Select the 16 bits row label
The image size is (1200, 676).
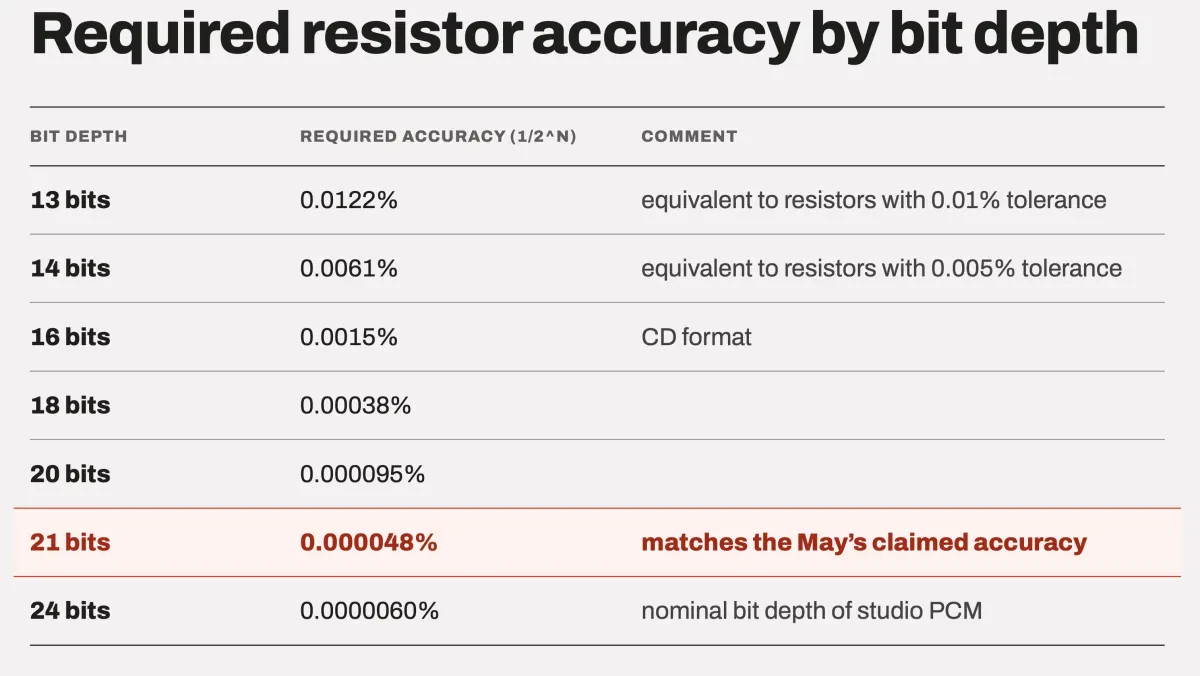tap(70, 337)
